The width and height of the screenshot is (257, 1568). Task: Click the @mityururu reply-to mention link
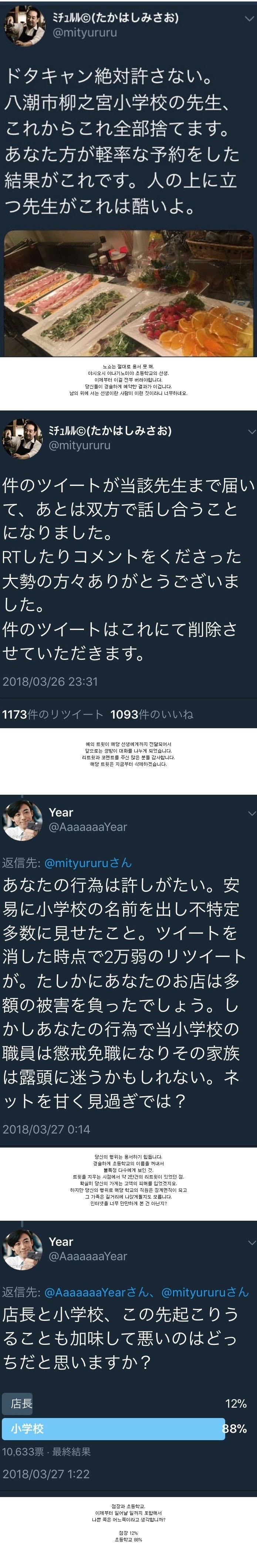(x=88, y=863)
